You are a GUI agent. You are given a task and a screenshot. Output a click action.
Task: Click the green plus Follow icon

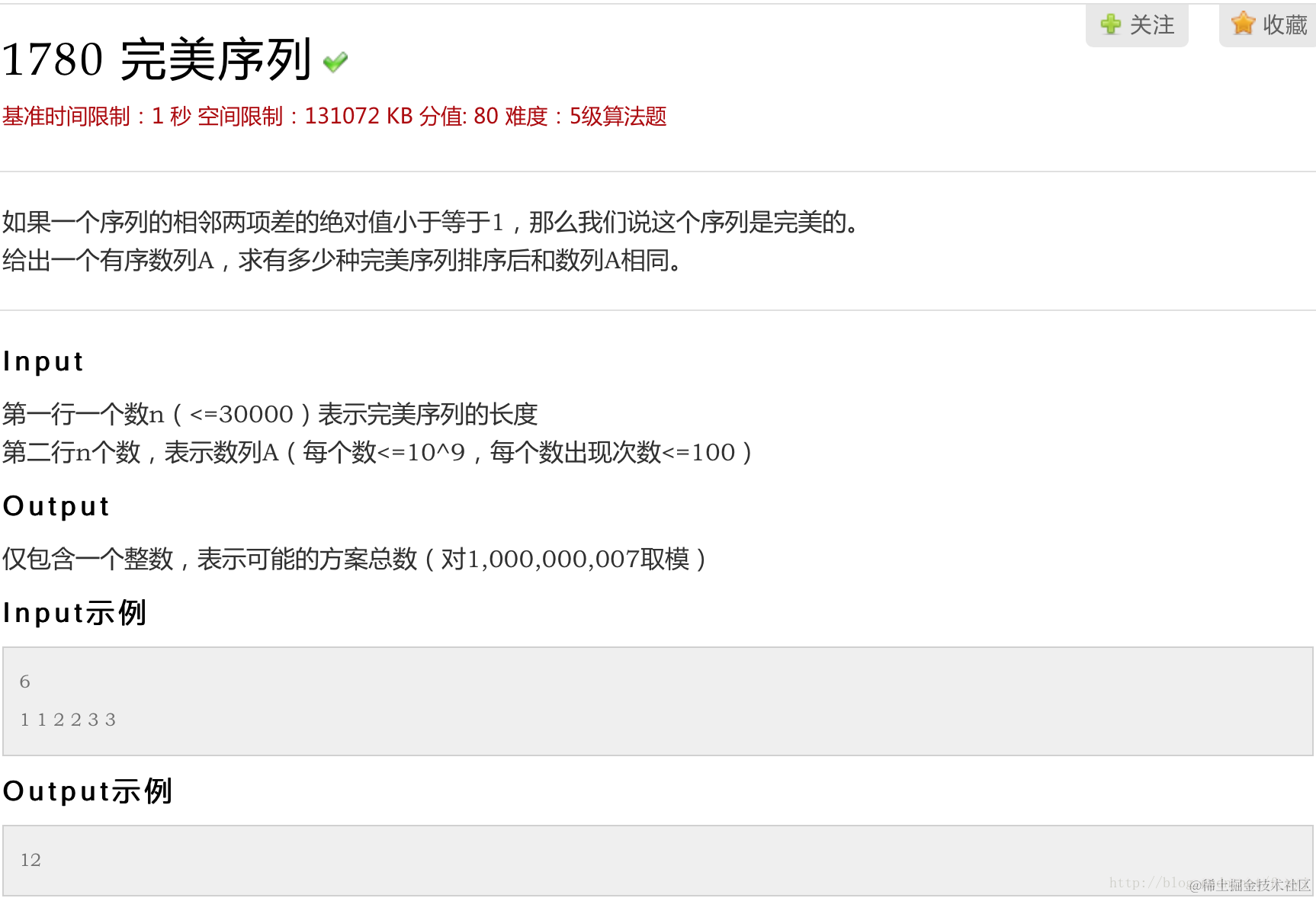pos(1111,24)
